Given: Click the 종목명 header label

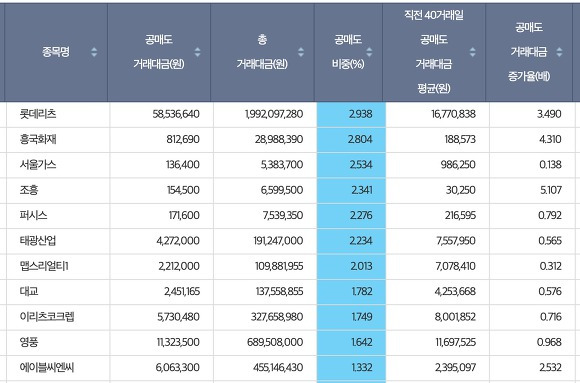Looking at the screenshot, I should click(x=56, y=52).
